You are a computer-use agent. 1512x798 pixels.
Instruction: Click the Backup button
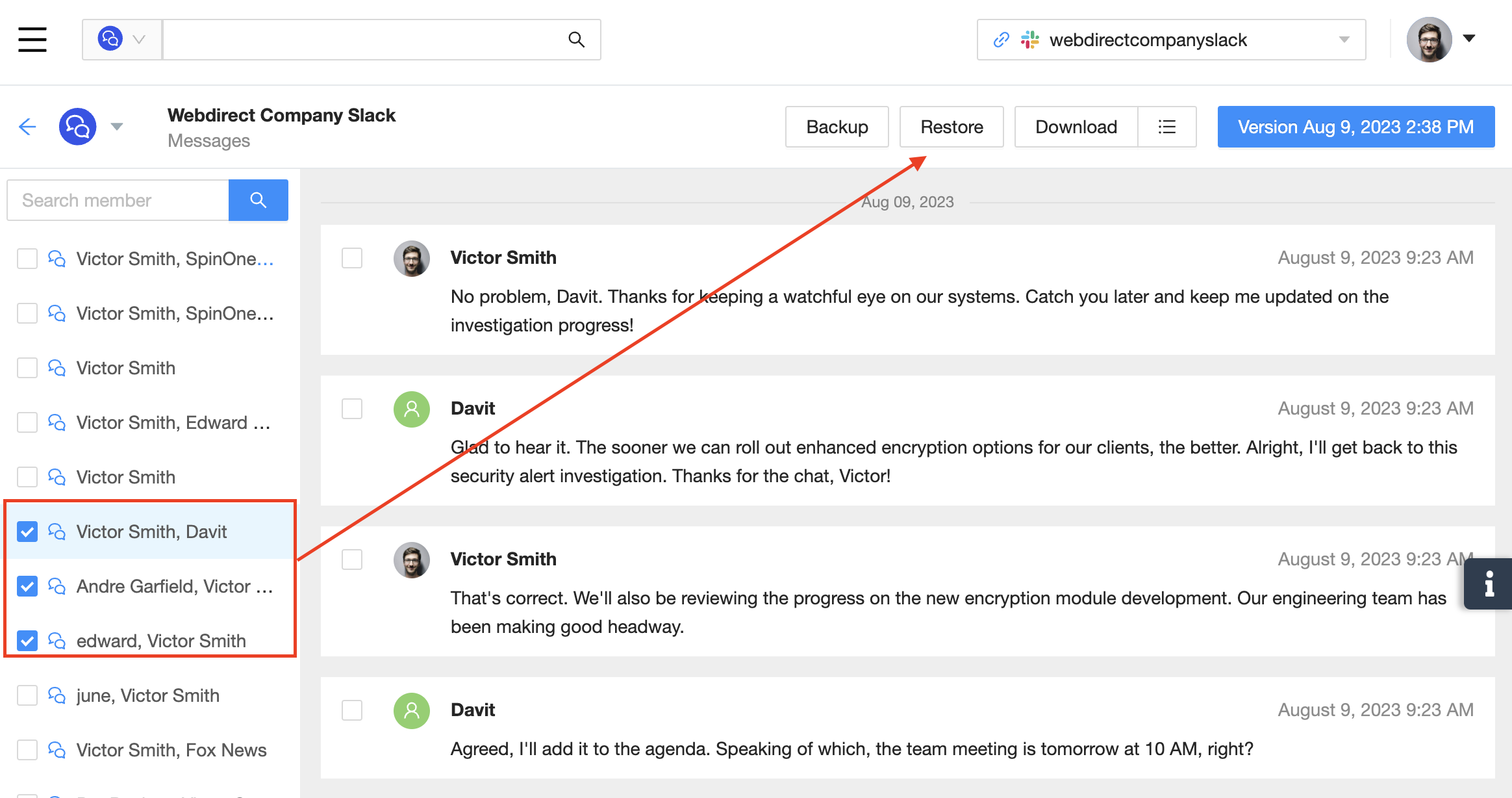[837, 127]
